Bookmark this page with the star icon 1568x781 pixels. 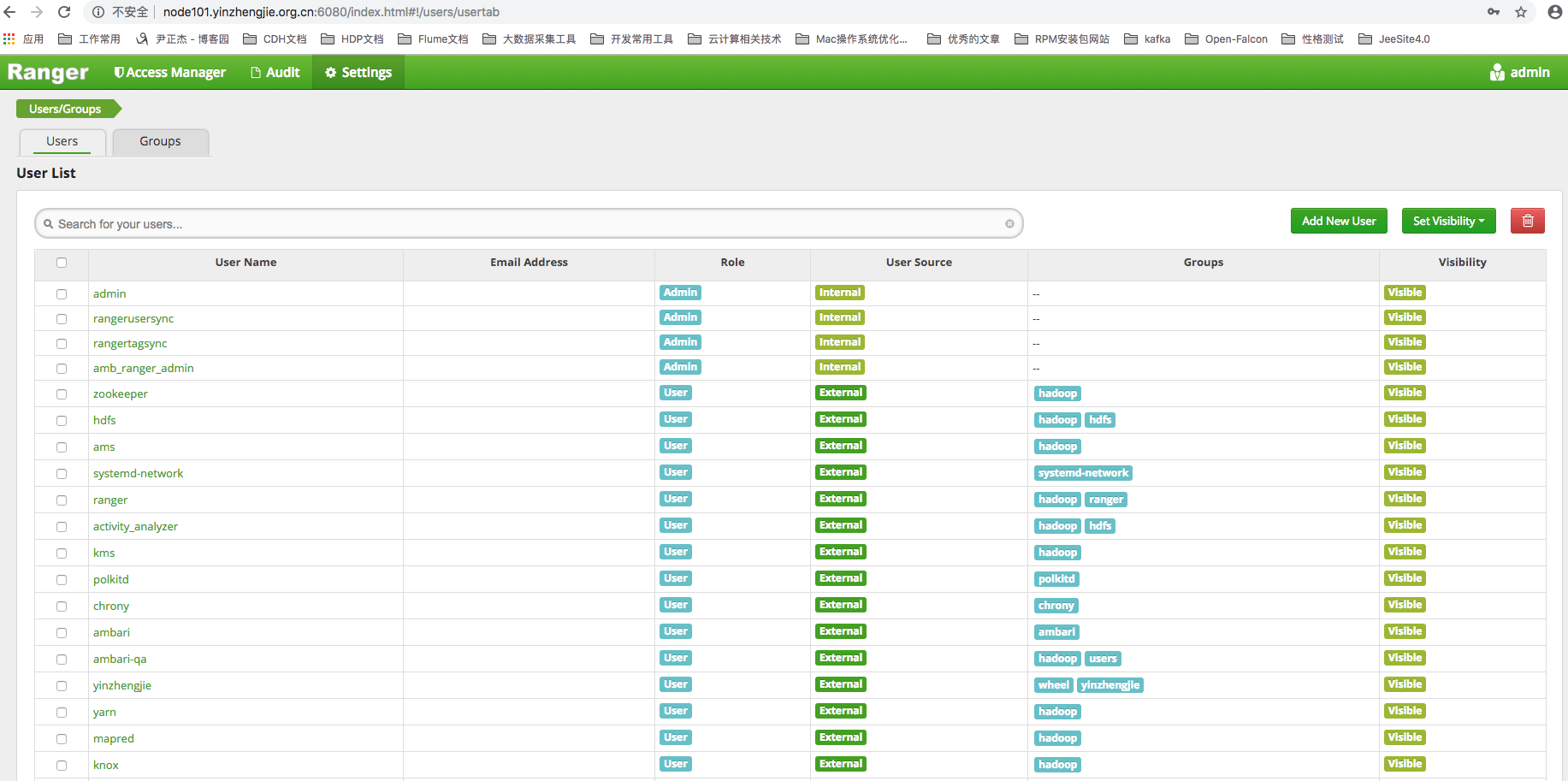tap(1521, 12)
